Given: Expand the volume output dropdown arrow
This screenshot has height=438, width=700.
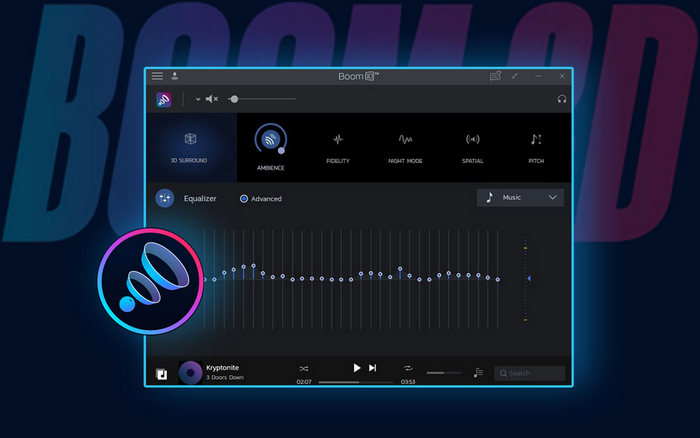Looking at the screenshot, I should coord(198,99).
